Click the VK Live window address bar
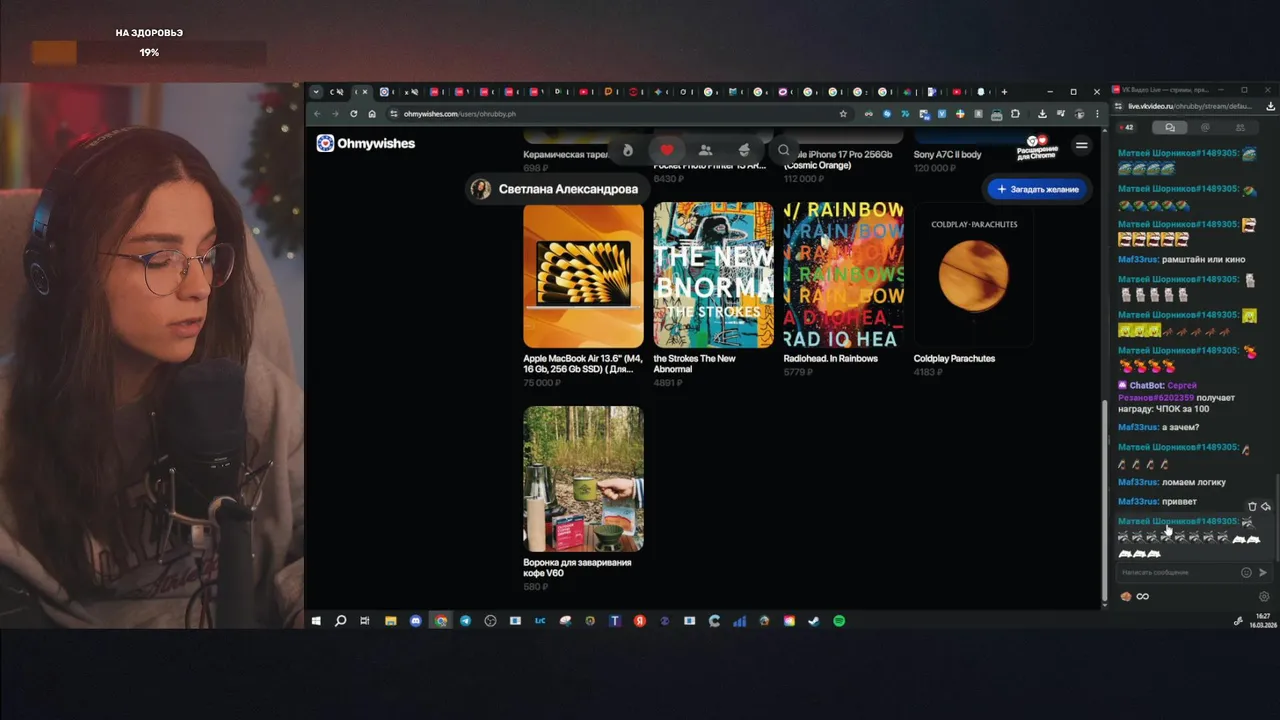This screenshot has width=1280, height=720. 1190,106
